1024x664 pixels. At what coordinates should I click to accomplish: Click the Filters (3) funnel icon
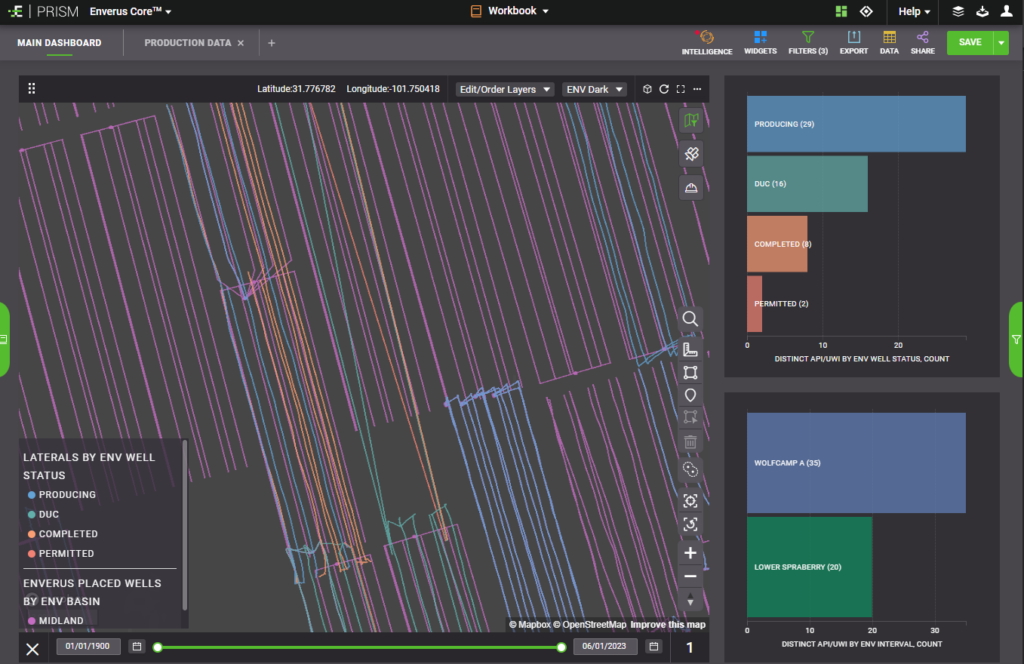(807, 38)
